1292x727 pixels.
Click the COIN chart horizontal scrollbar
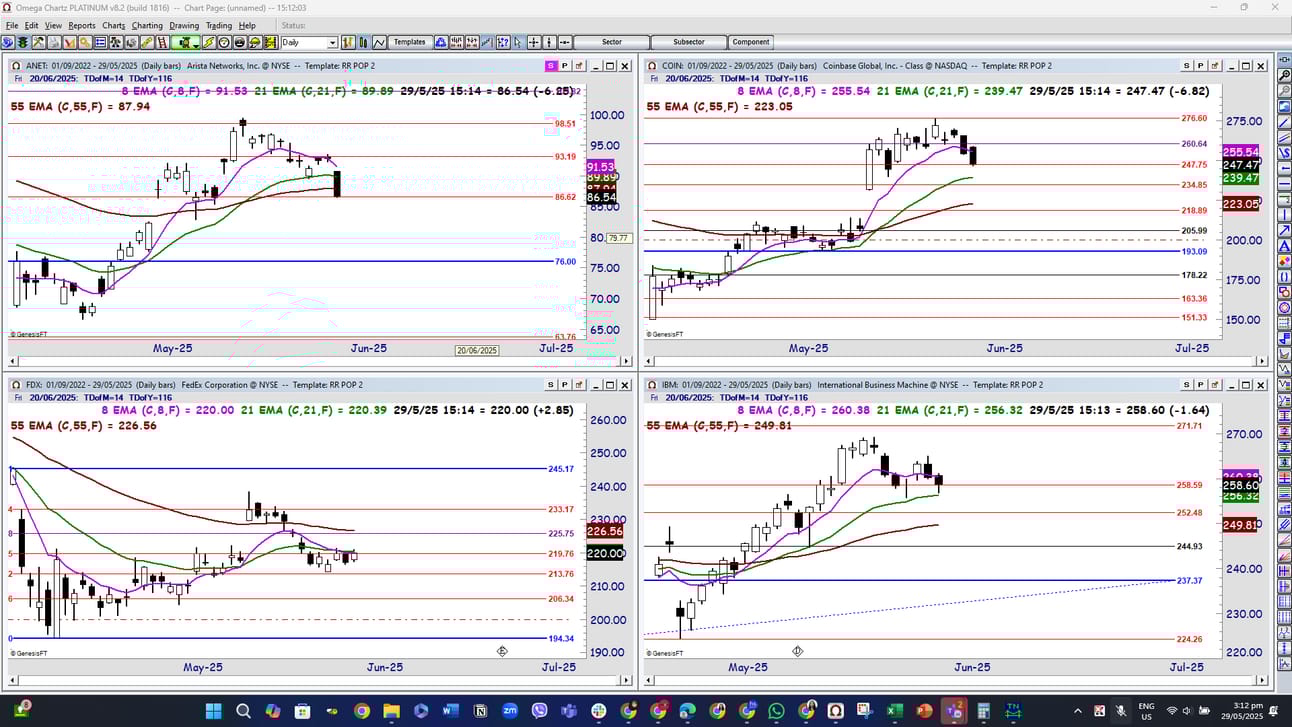click(x=957, y=362)
